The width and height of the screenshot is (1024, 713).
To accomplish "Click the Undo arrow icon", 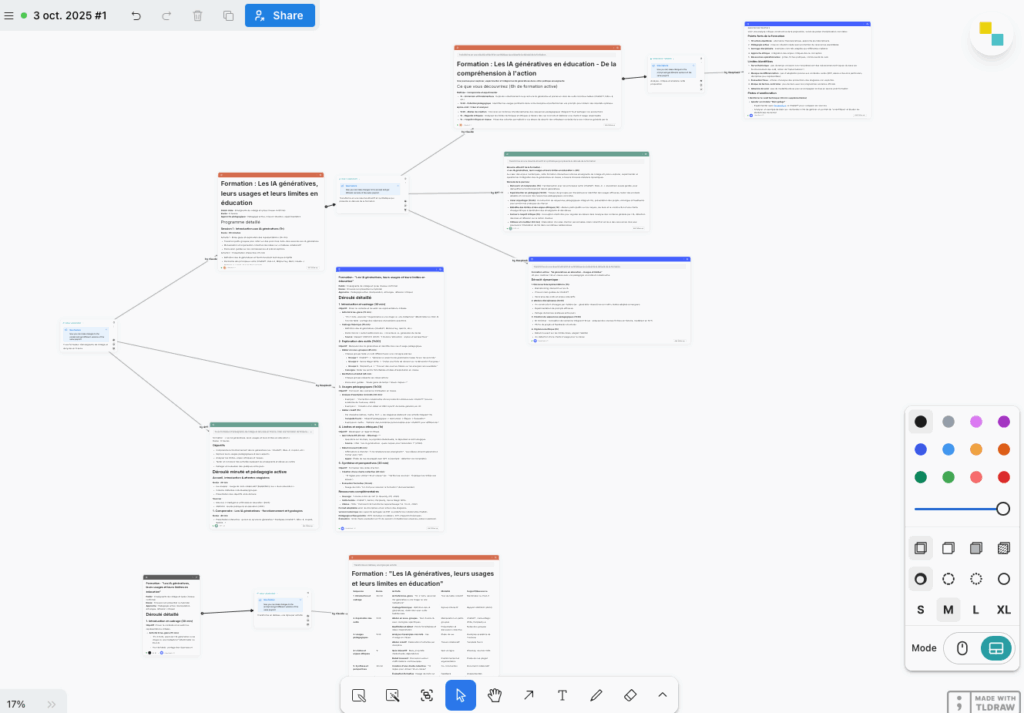I will pyautogui.click(x=136, y=16).
